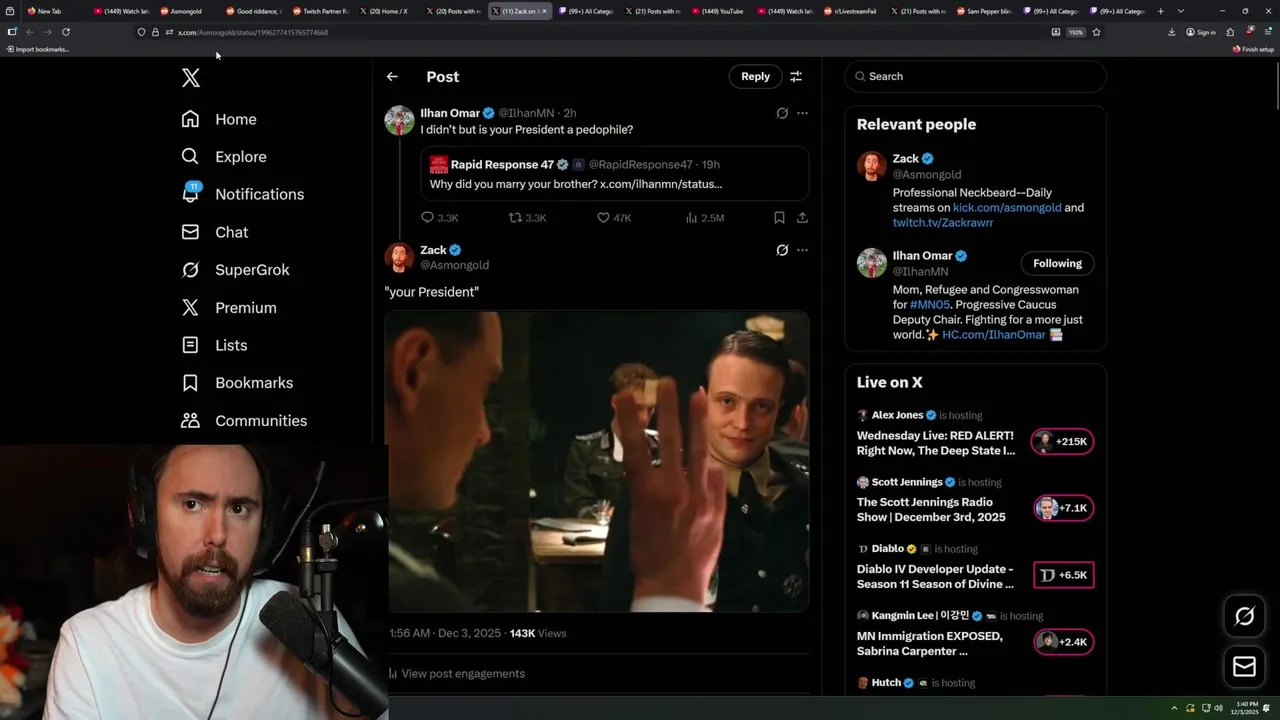The width and height of the screenshot is (1280, 720).
Task: Open the extensions icon in the browser toolbar
Action: point(1231,32)
